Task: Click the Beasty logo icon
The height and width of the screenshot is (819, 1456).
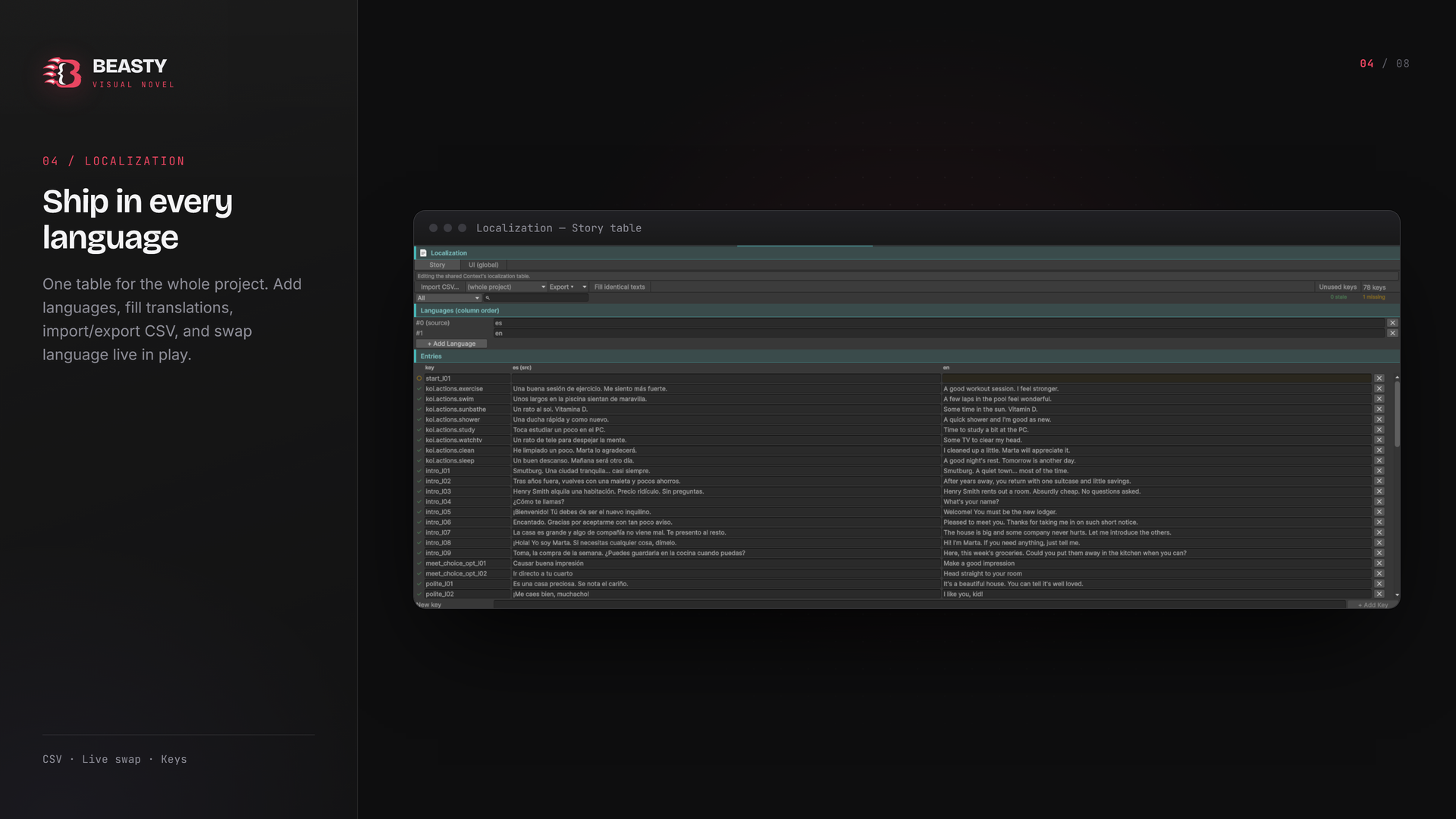Action: pyautogui.click(x=62, y=73)
